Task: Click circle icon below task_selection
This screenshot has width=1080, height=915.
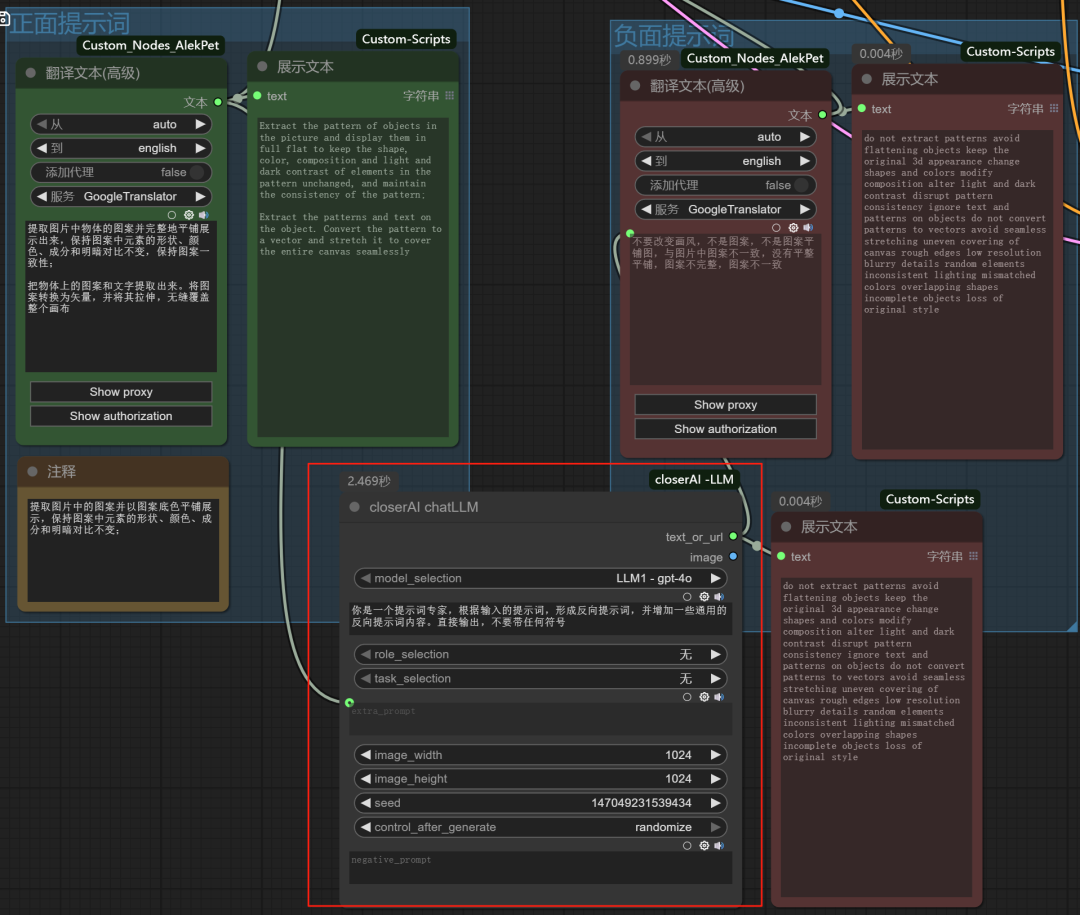Action: tap(687, 697)
